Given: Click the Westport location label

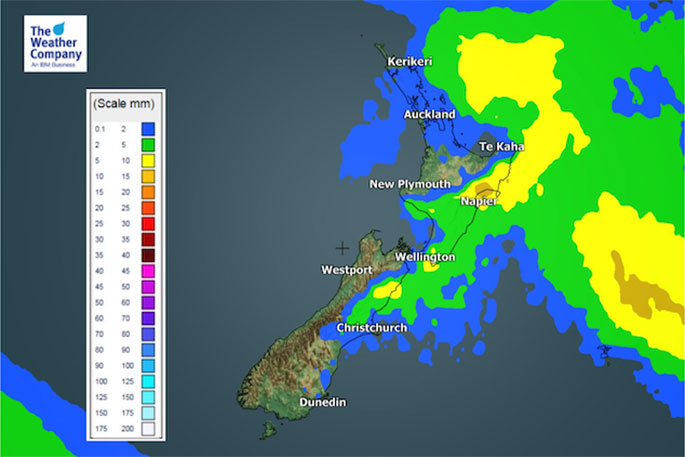Looking at the screenshot, I should [346, 270].
